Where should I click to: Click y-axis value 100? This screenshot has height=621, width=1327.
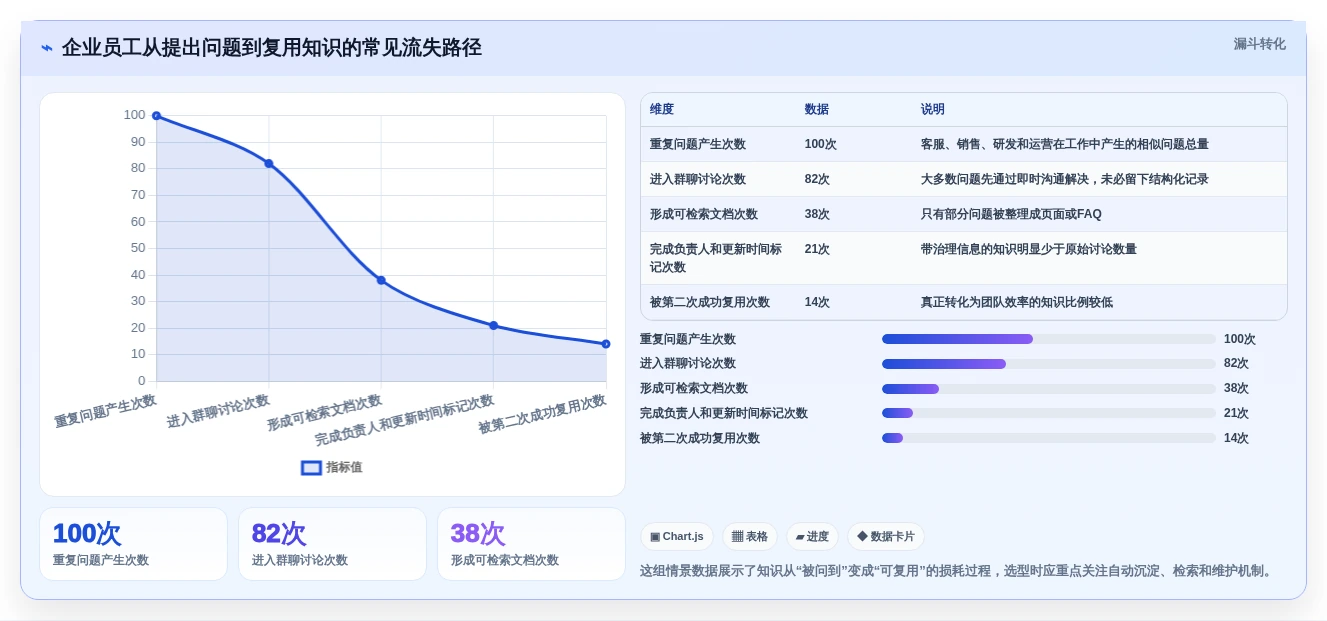point(134,115)
